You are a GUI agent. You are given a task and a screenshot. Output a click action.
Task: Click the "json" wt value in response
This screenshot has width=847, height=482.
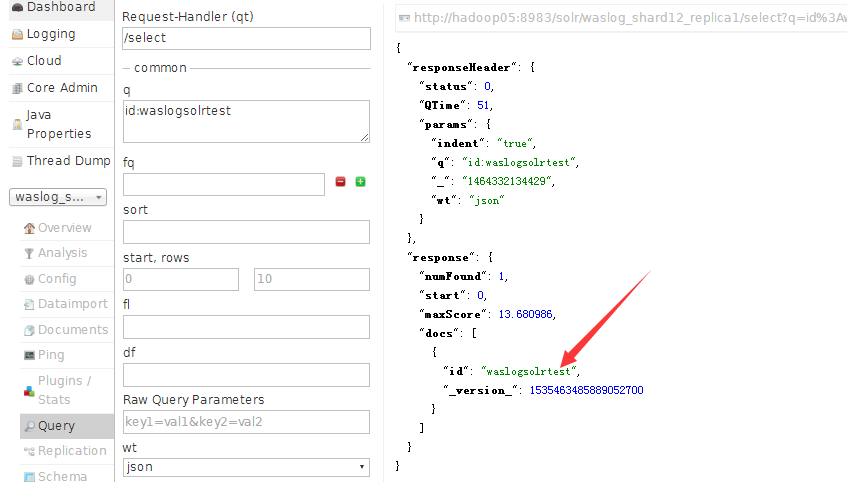coord(487,200)
